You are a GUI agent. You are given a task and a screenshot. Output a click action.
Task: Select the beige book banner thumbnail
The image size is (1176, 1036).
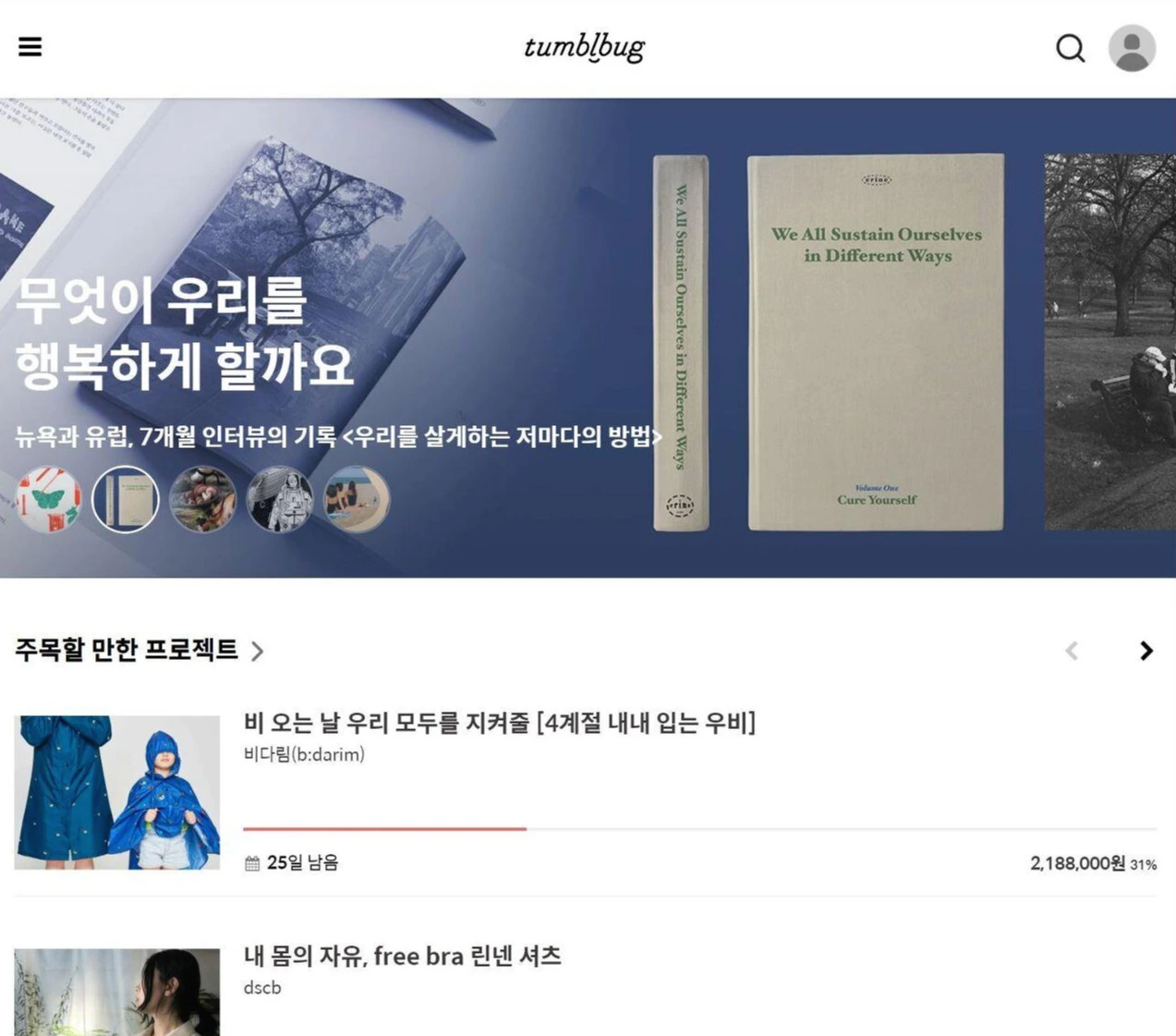[126, 499]
